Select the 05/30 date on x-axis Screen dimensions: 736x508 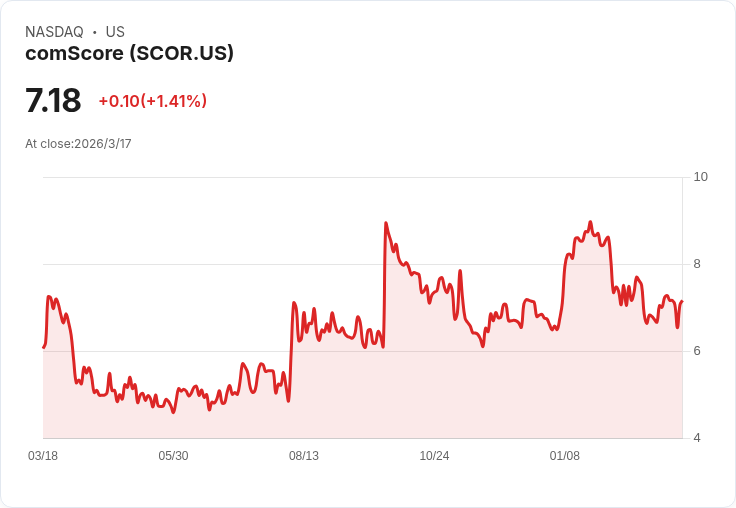point(173,456)
